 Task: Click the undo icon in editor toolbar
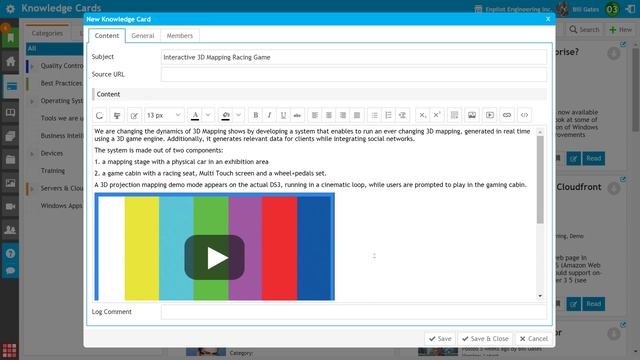pyautogui.click(x=100, y=116)
